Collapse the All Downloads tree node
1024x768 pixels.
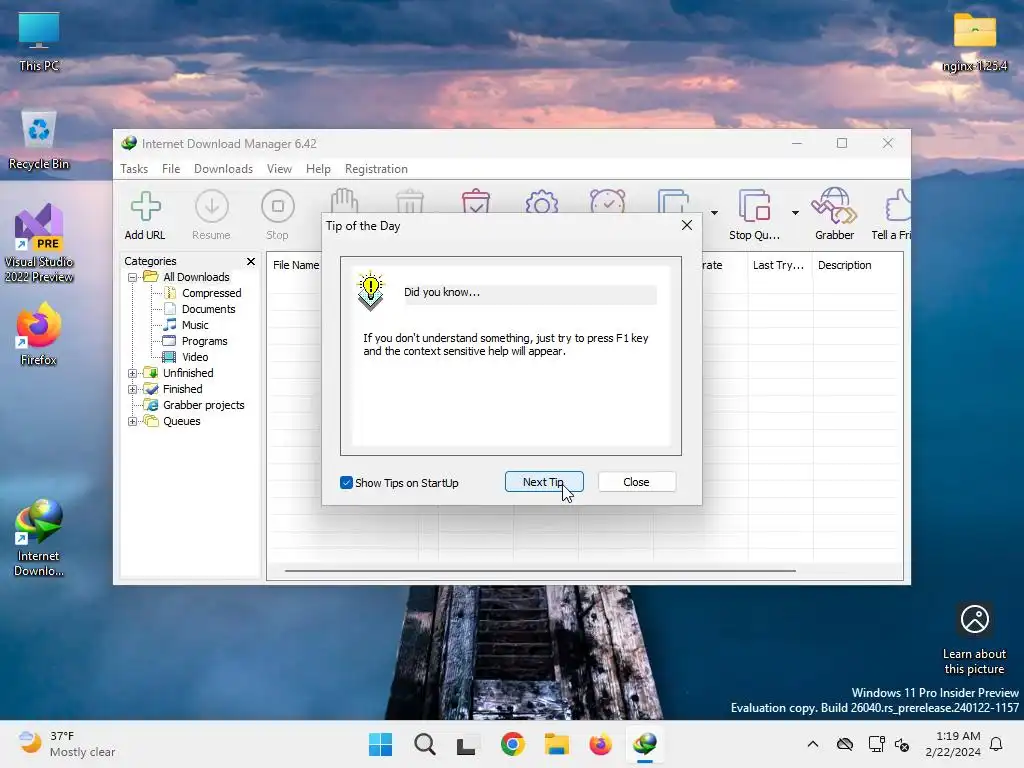click(133, 278)
